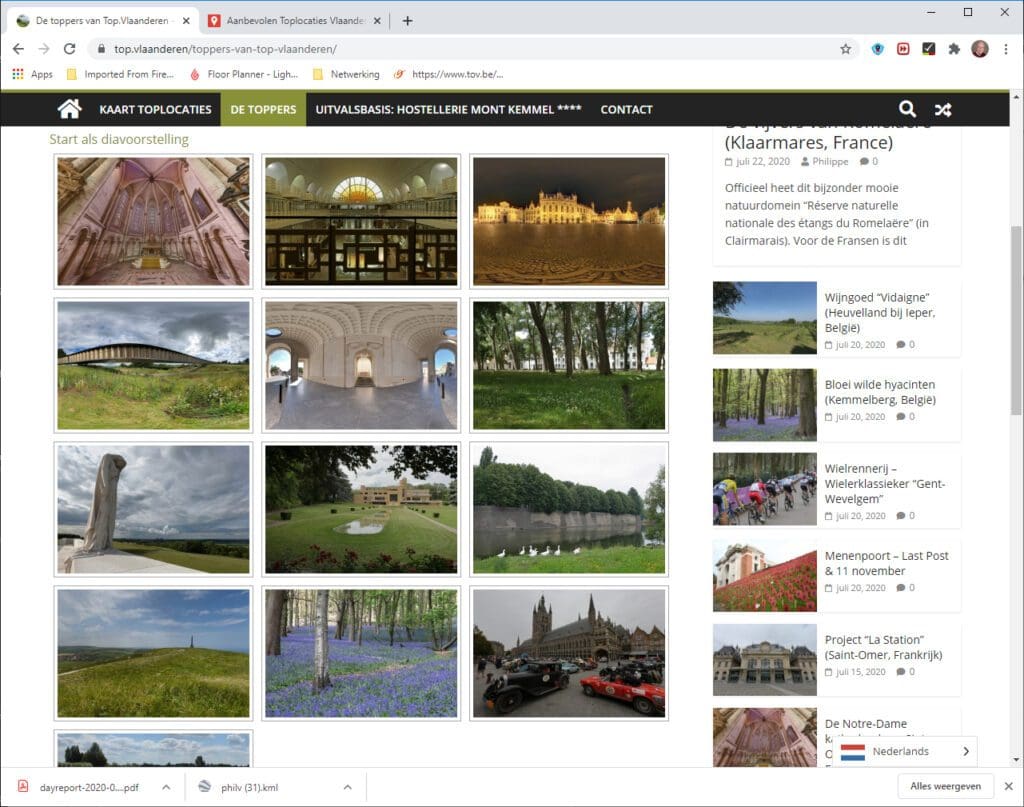Open the Networking bookmark folder
Viewport: 1024px width, 807px height.
pyautogui.click(x=346, y=74)
